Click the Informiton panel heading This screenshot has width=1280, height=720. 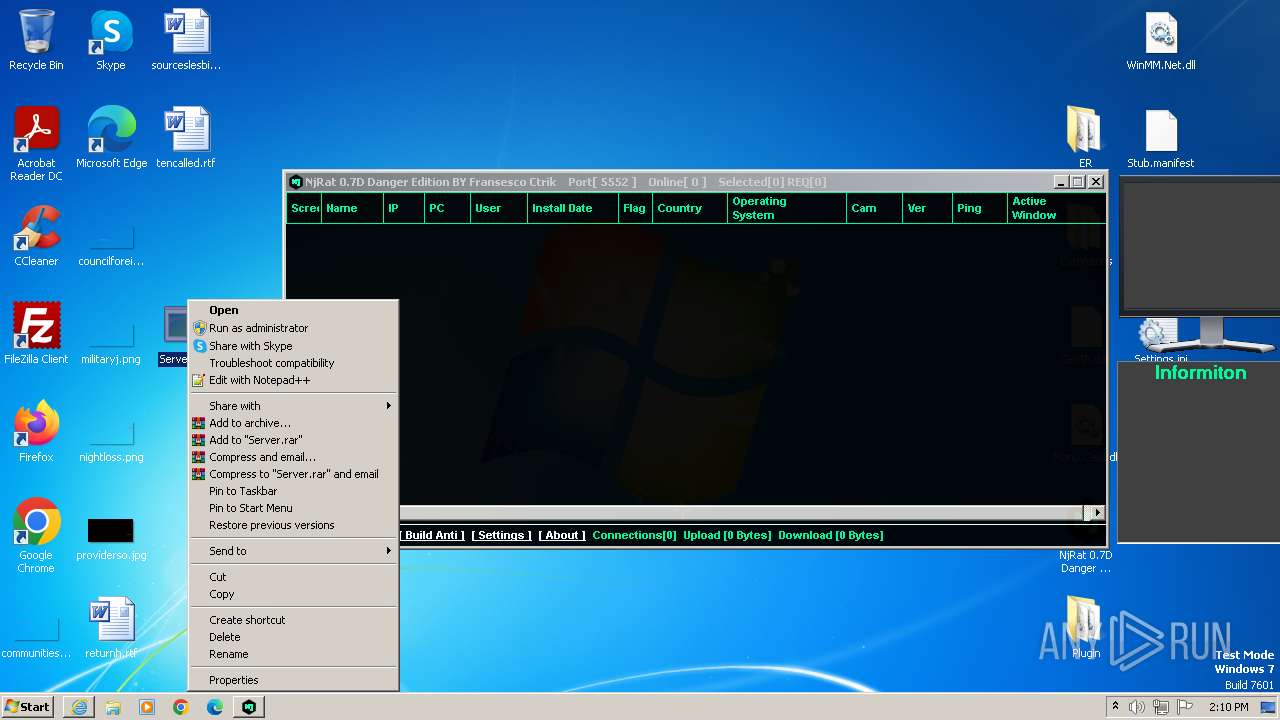[x=1200, y=373]
